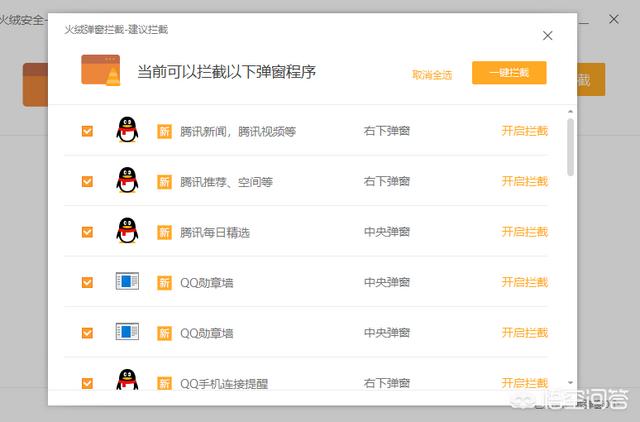Viewport: 640px width, 422px height.
Task: Click the scrollbar up arrow in the list
Action: (570, 111)
